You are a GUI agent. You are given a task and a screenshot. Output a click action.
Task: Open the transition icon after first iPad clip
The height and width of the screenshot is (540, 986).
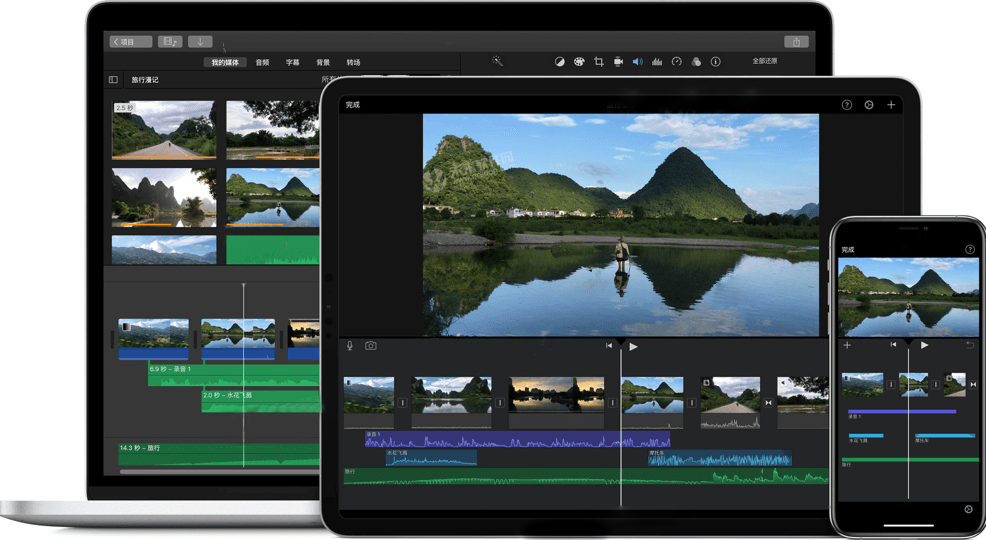pos(402,402)
